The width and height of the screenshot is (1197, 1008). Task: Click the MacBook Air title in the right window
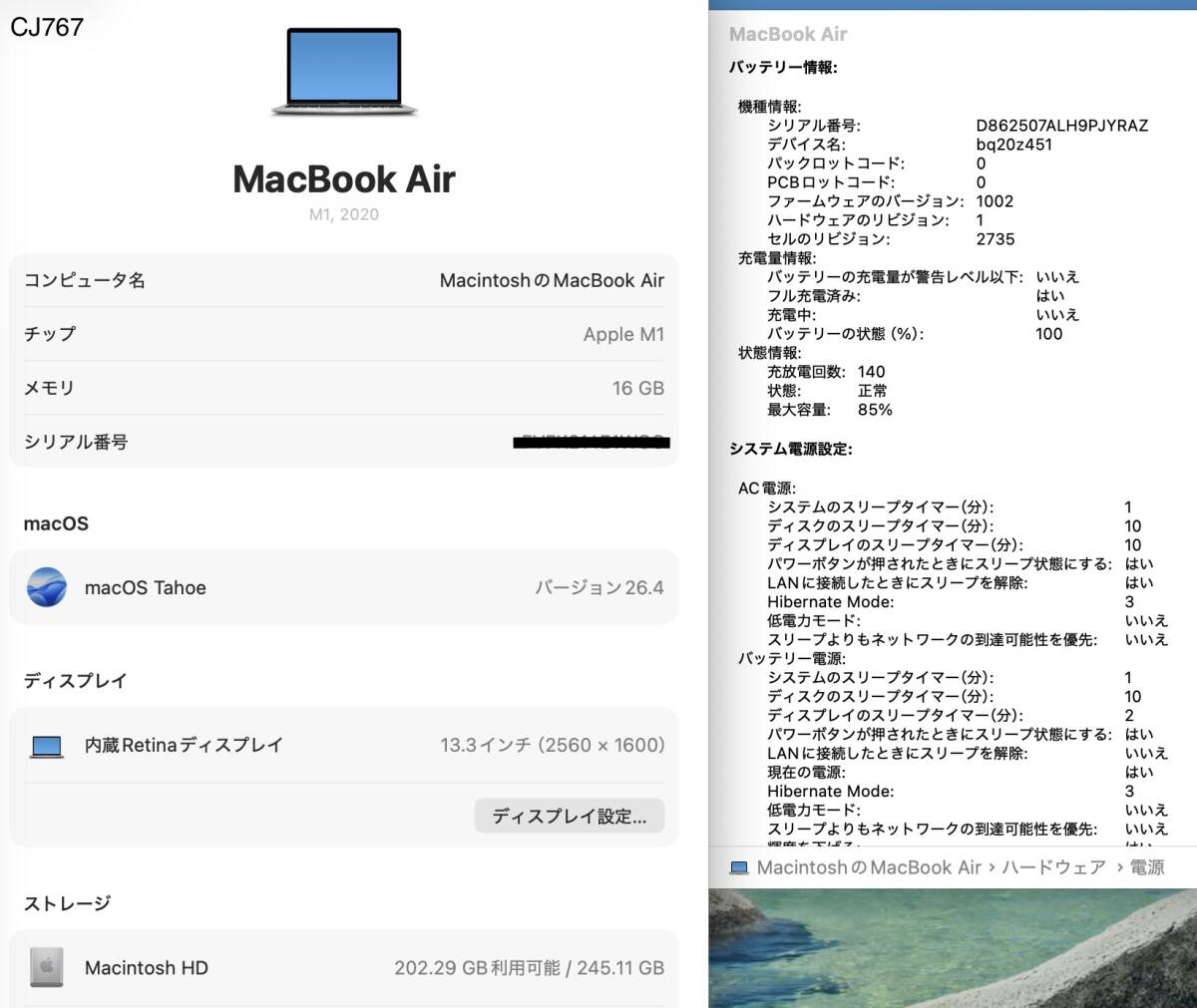[x=788, y=34]
